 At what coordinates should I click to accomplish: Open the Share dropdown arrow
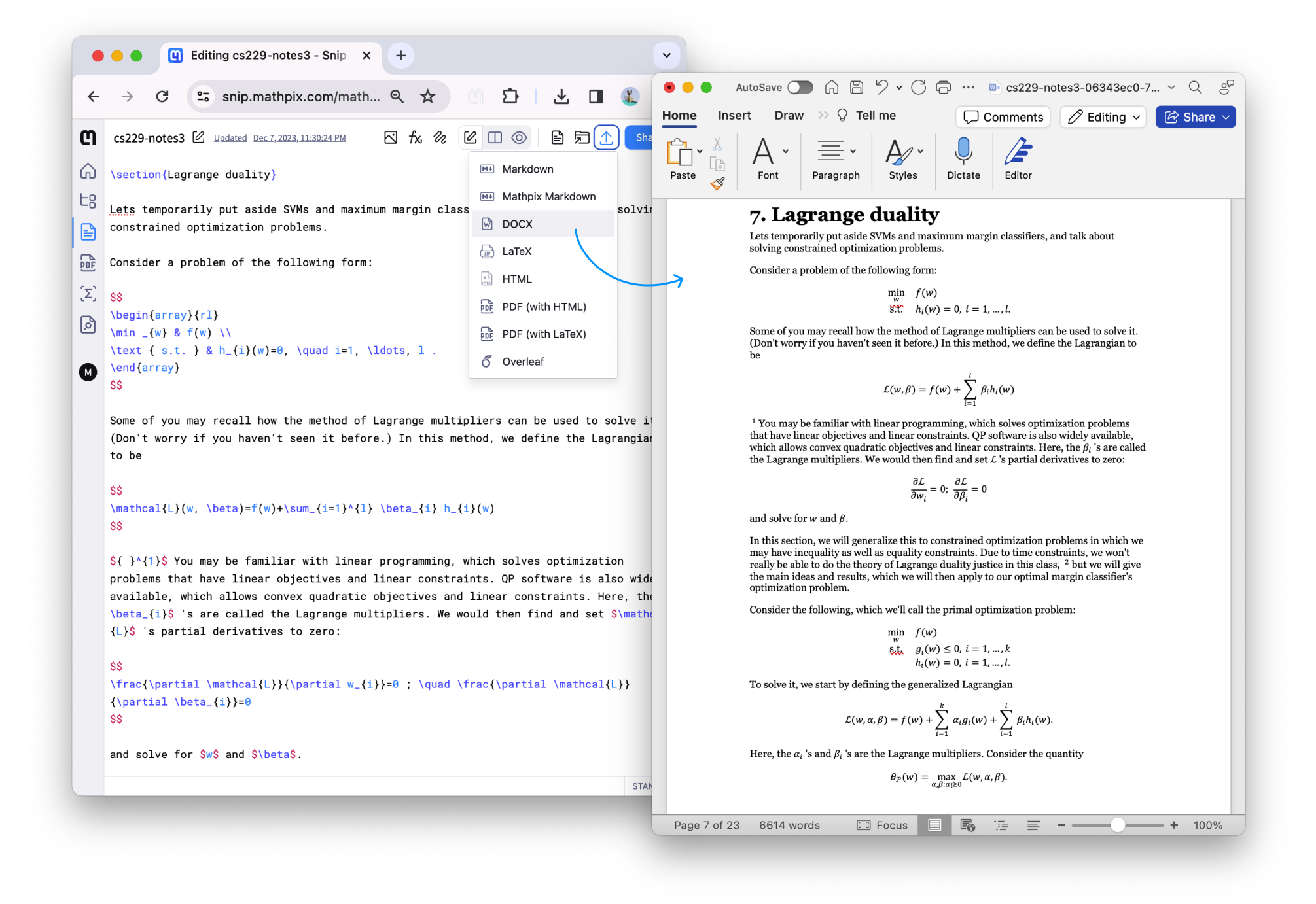[x=1227, y=116]
